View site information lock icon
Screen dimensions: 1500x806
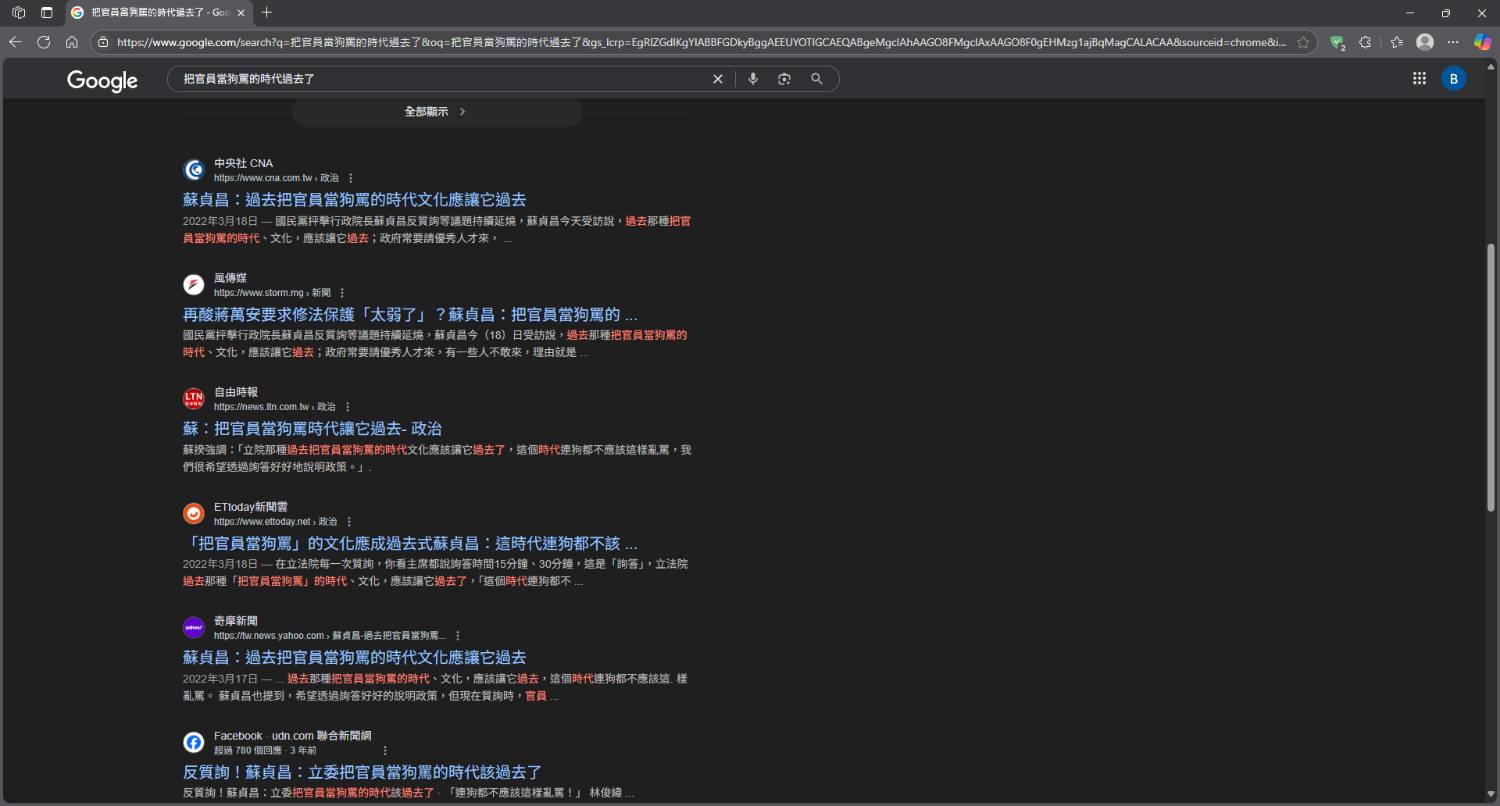point(103,42)
